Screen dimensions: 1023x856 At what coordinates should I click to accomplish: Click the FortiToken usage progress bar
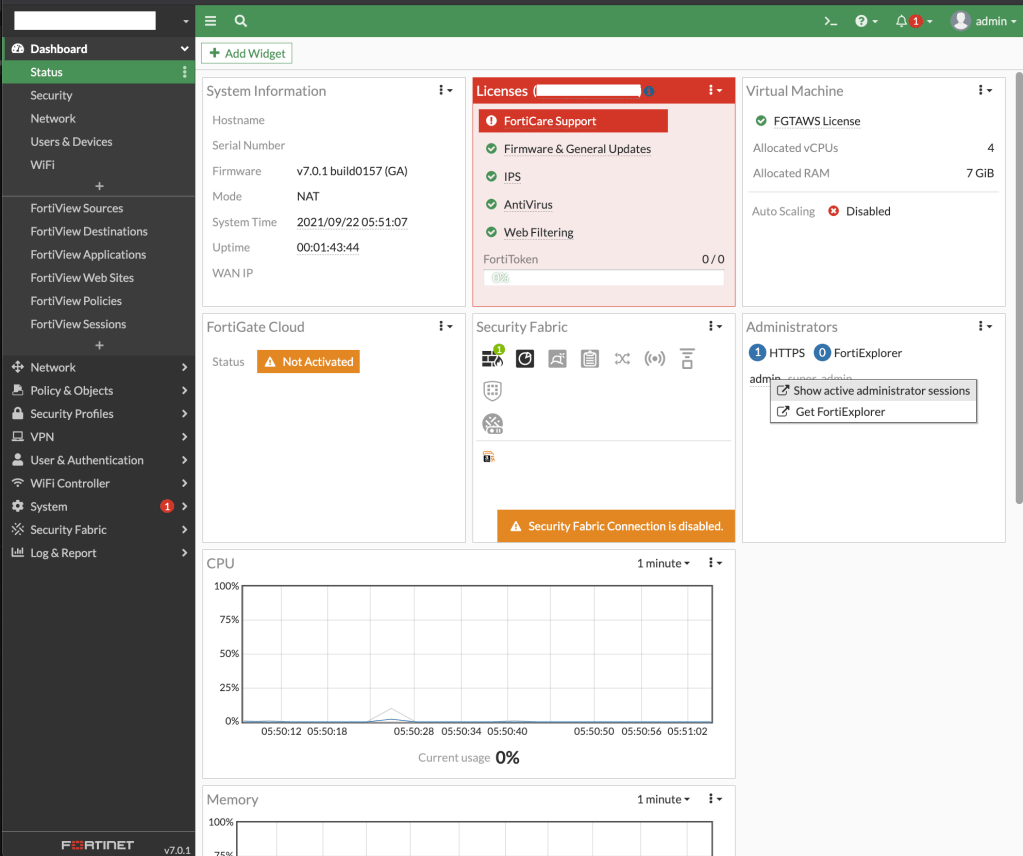pyautogui.click(x=603, y=278)
